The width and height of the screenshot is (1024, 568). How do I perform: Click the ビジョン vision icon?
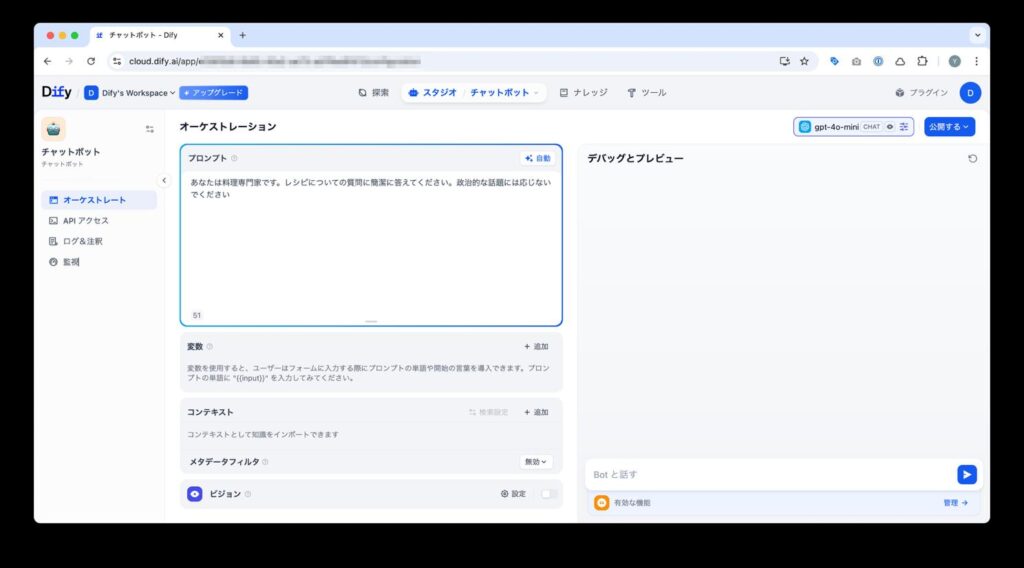(x=195, y=494)
